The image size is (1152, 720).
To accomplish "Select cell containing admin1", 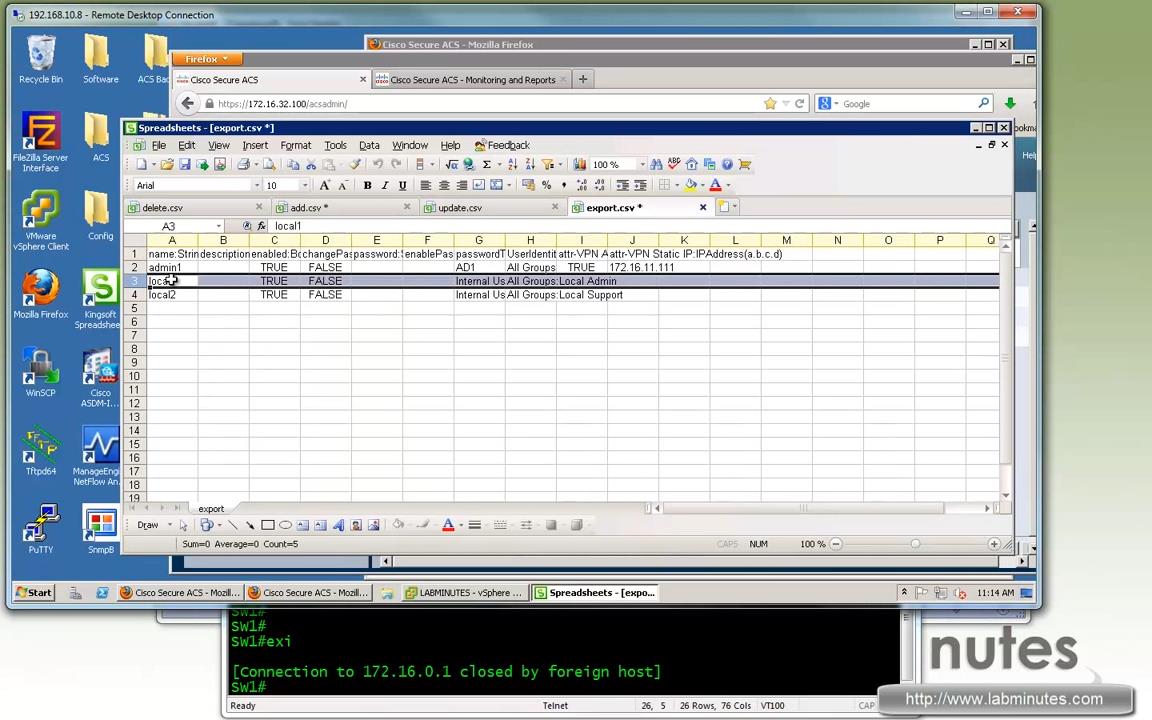I will [172, 267].
